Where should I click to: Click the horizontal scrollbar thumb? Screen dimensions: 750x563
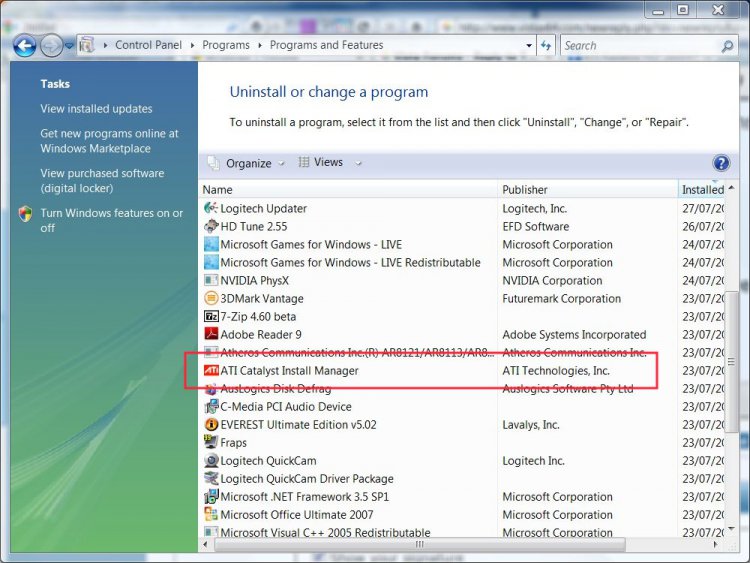420,544
